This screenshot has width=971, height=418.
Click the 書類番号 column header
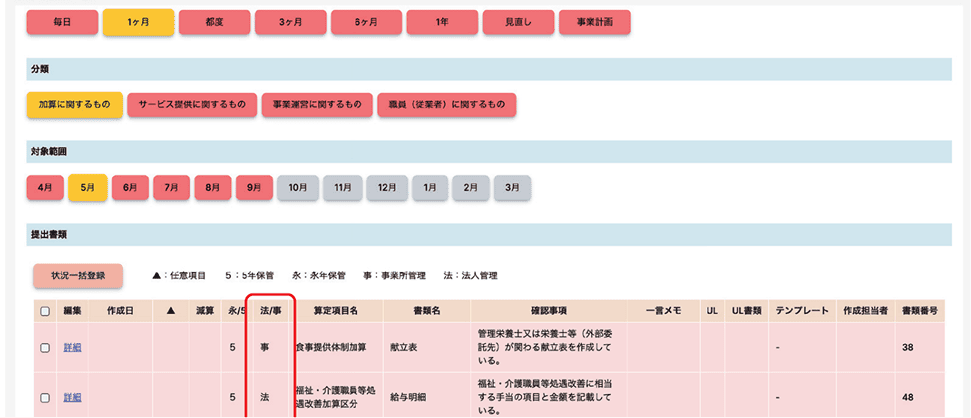(x=920, y=311)
